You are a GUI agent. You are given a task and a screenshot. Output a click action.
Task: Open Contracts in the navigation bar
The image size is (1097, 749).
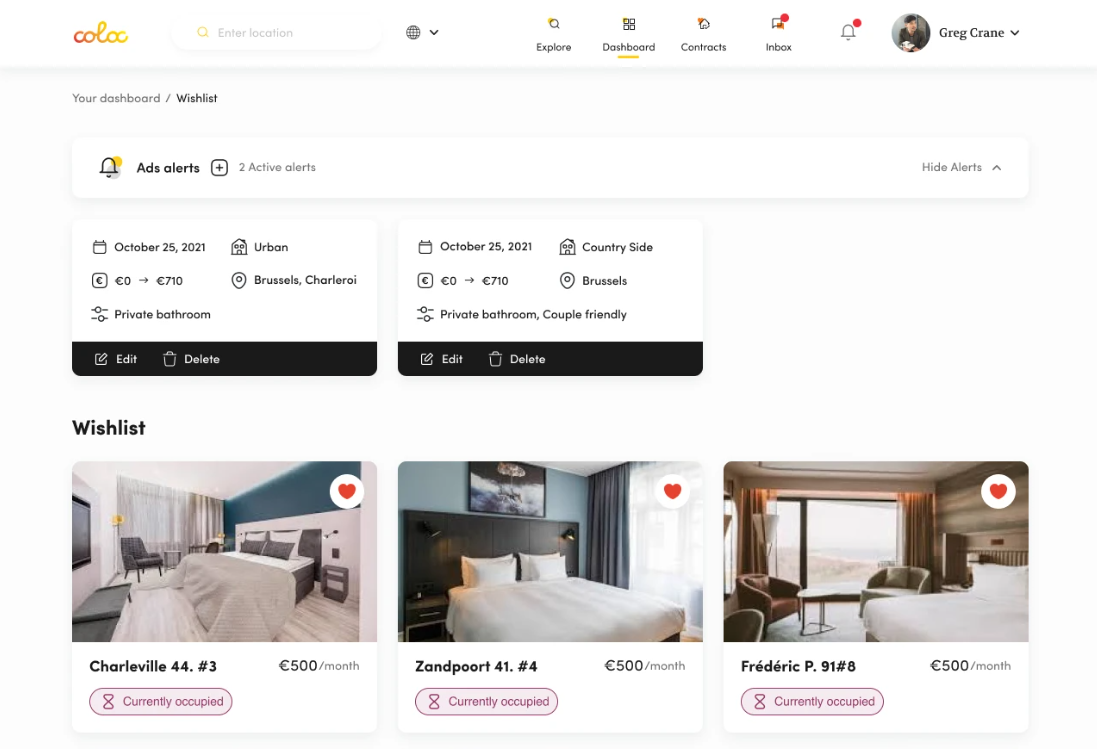[703, 34]
